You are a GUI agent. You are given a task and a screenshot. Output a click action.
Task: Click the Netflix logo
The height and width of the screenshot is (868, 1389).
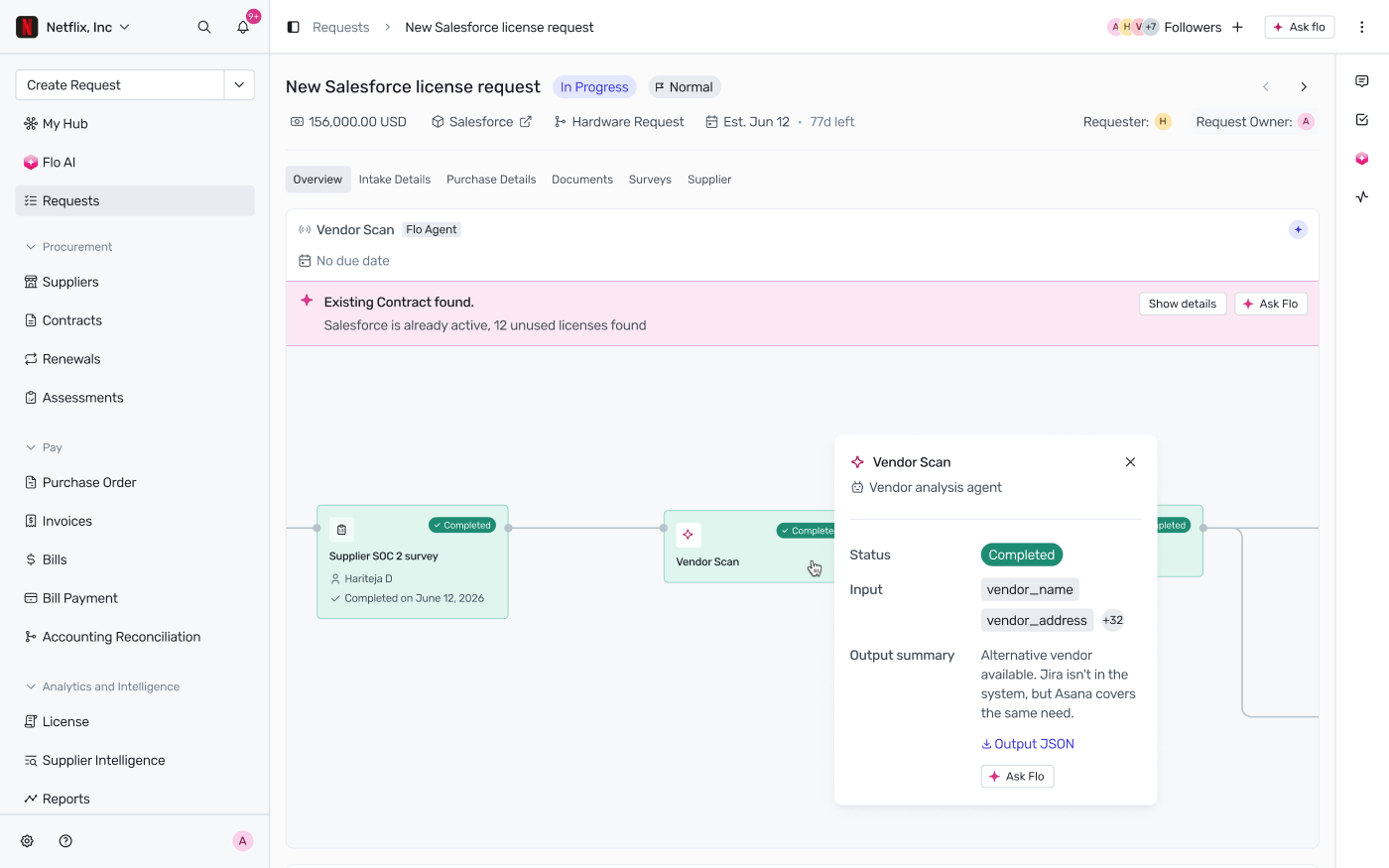(x=27, y=27)
